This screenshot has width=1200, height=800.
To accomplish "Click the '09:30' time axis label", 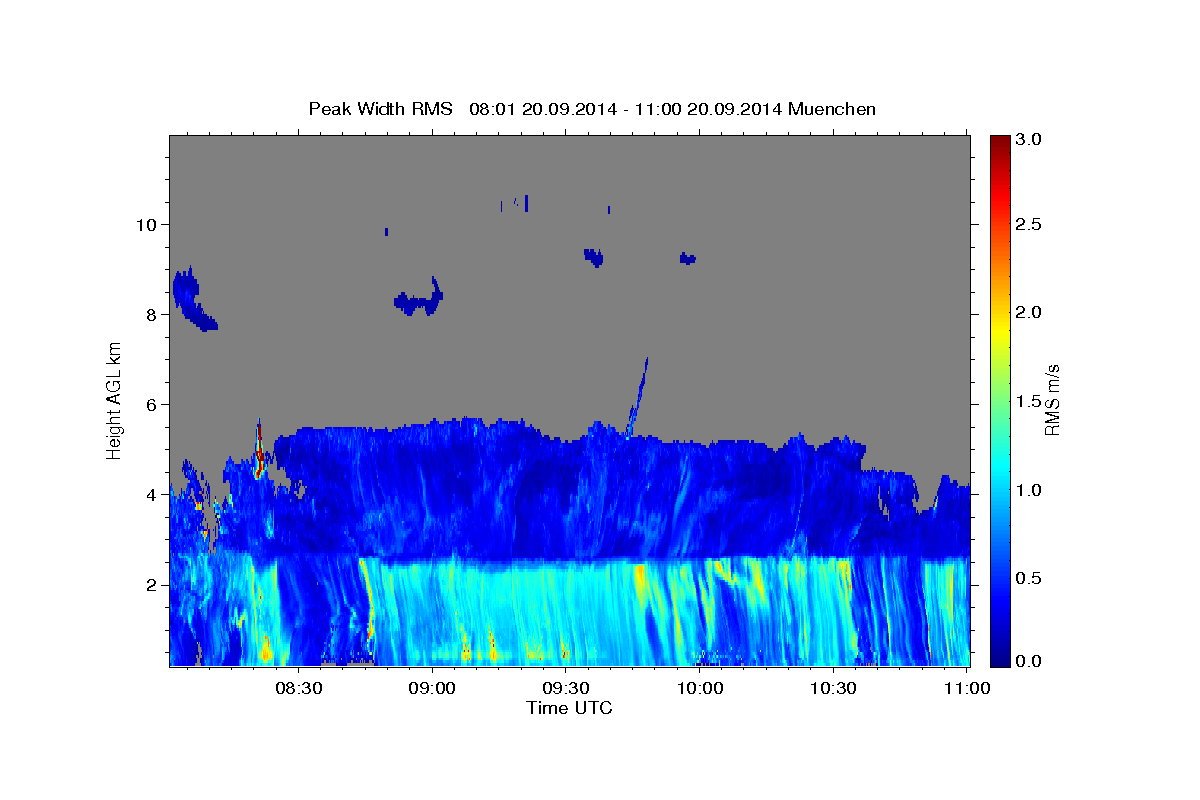I will point(566,689).
